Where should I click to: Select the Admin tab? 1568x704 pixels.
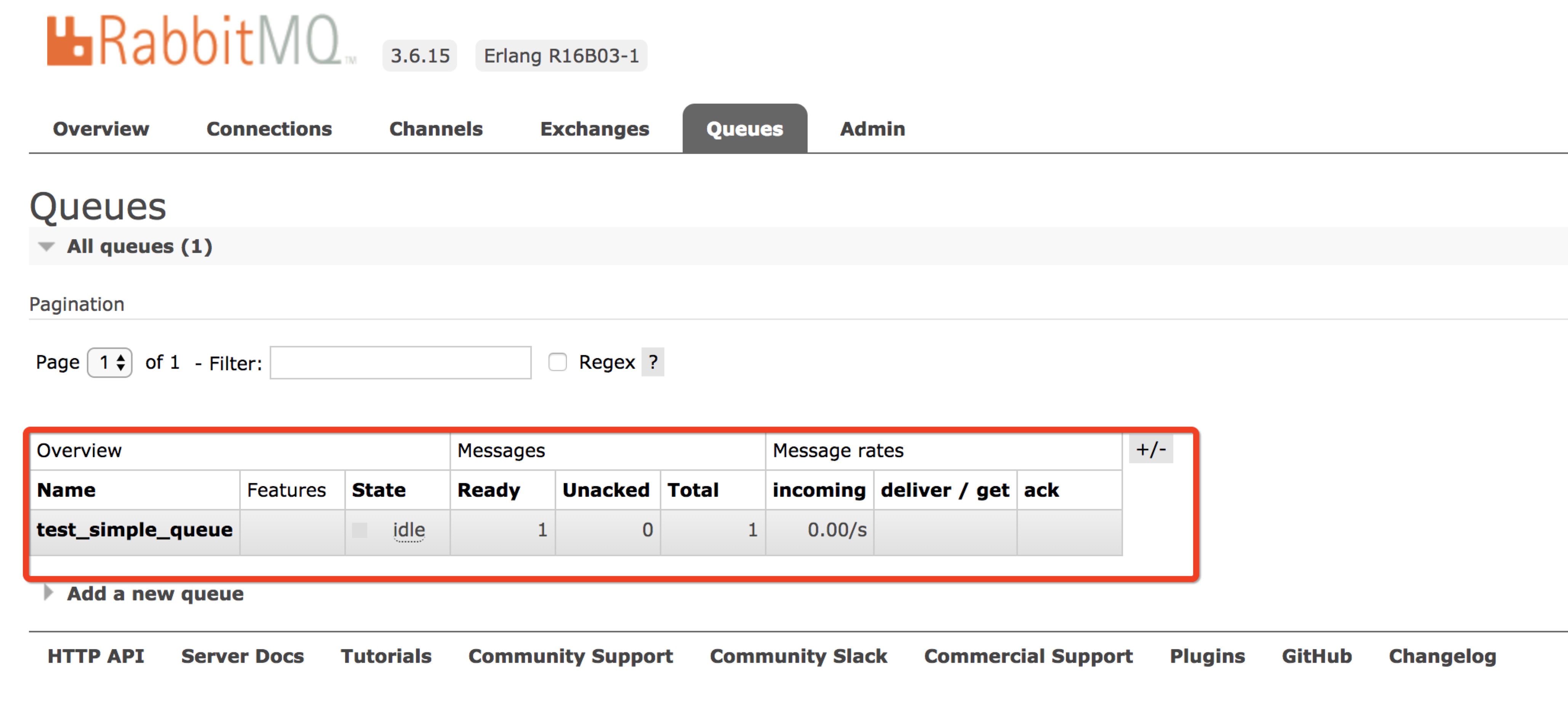tap(872, 129)
